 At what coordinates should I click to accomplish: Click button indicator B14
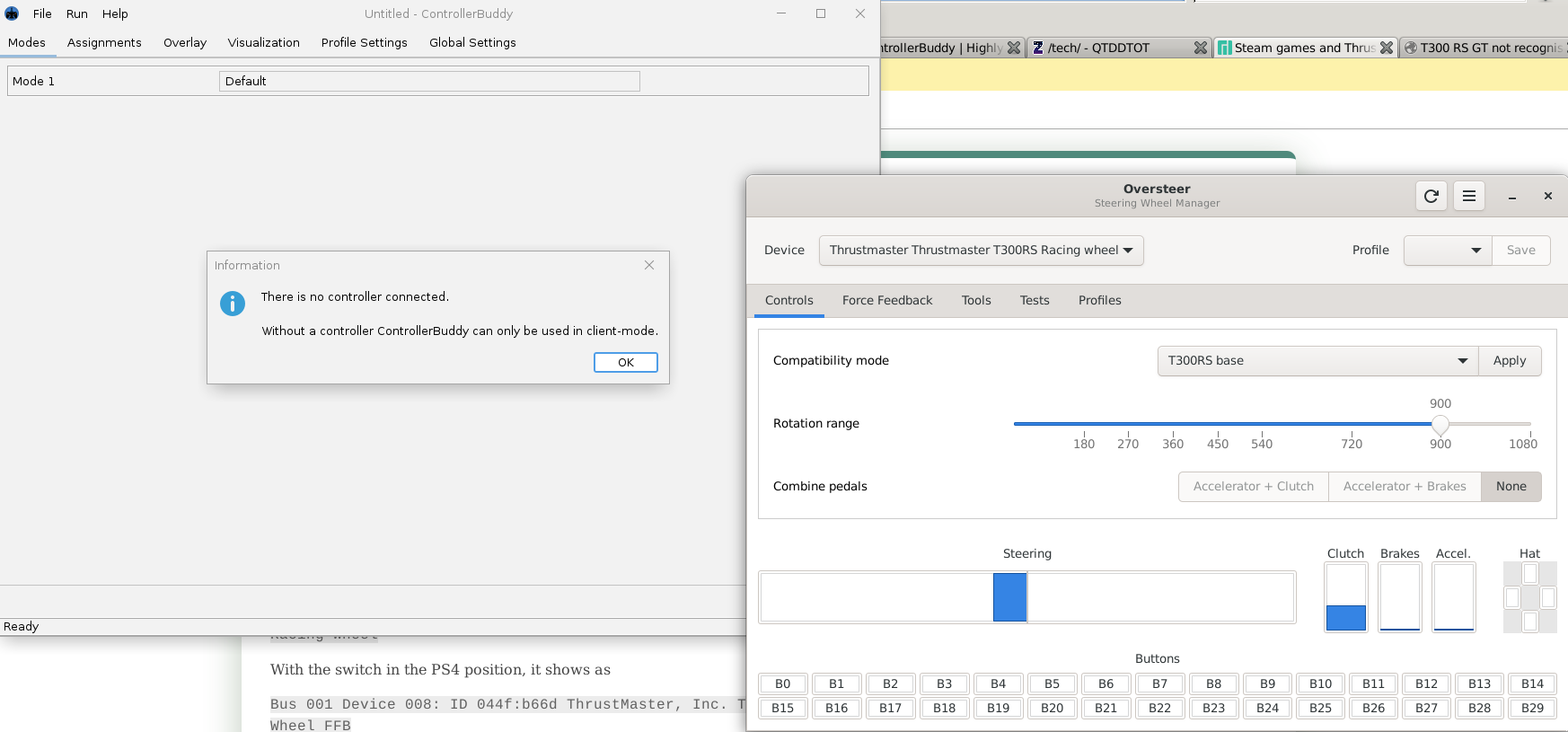(x=1533, y=683)
